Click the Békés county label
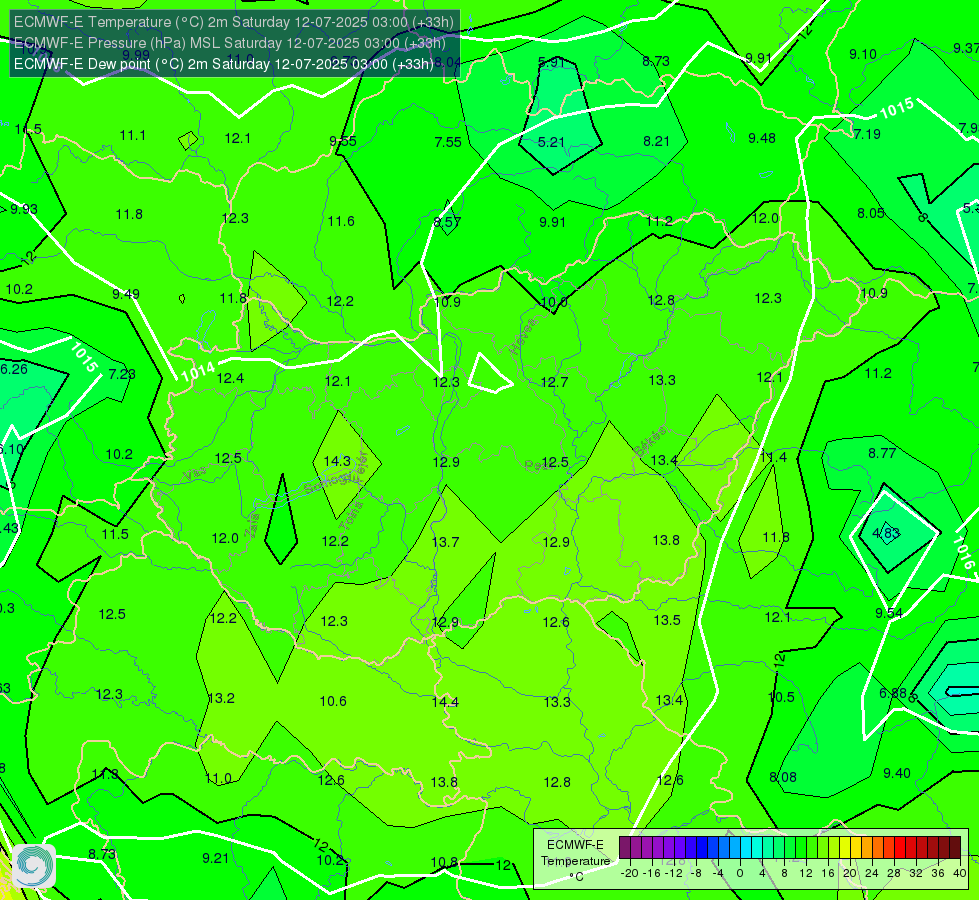Screen dimensions: 979x900 649,441
